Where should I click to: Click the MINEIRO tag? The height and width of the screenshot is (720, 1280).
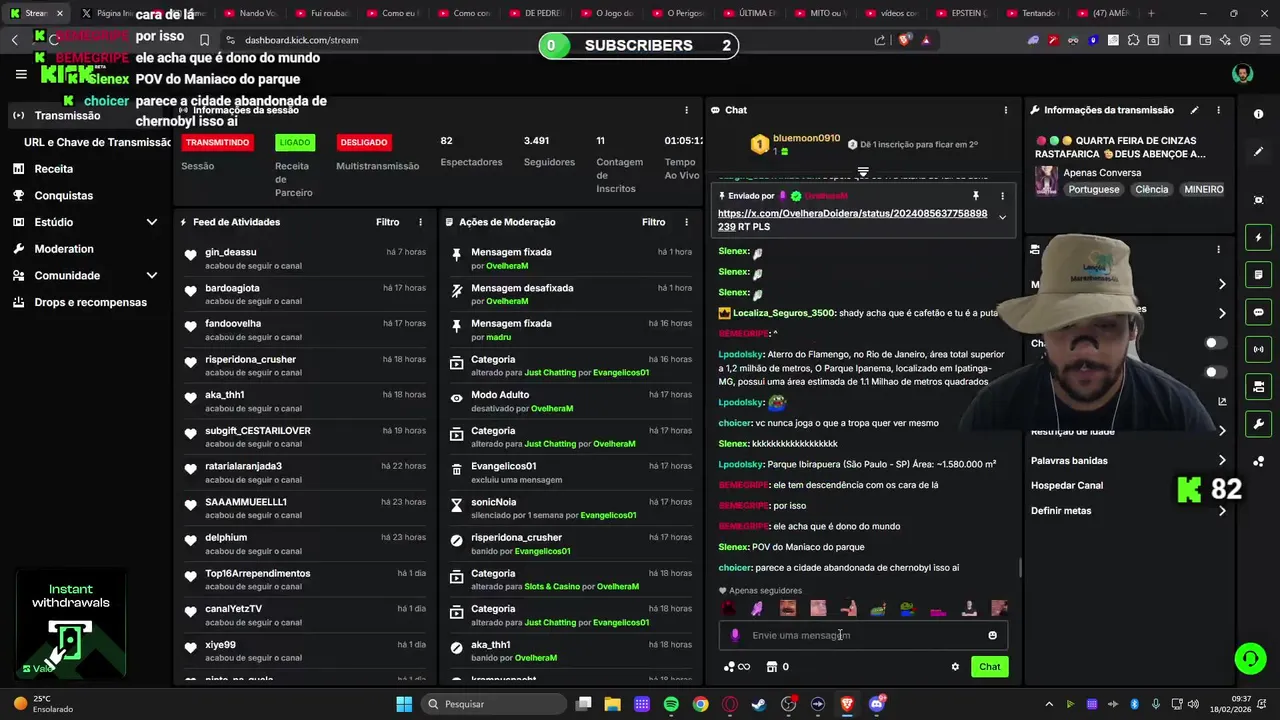(1203, 189)
